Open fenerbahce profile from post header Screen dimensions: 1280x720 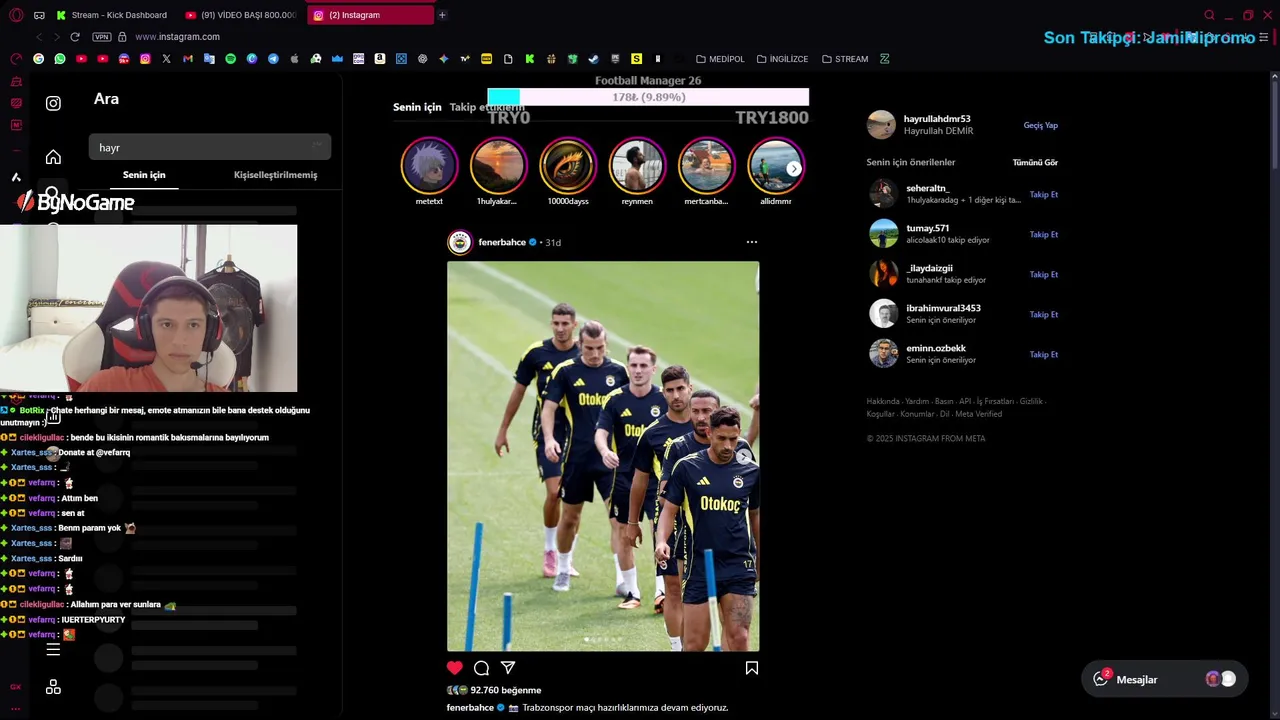tap(502, 242)
